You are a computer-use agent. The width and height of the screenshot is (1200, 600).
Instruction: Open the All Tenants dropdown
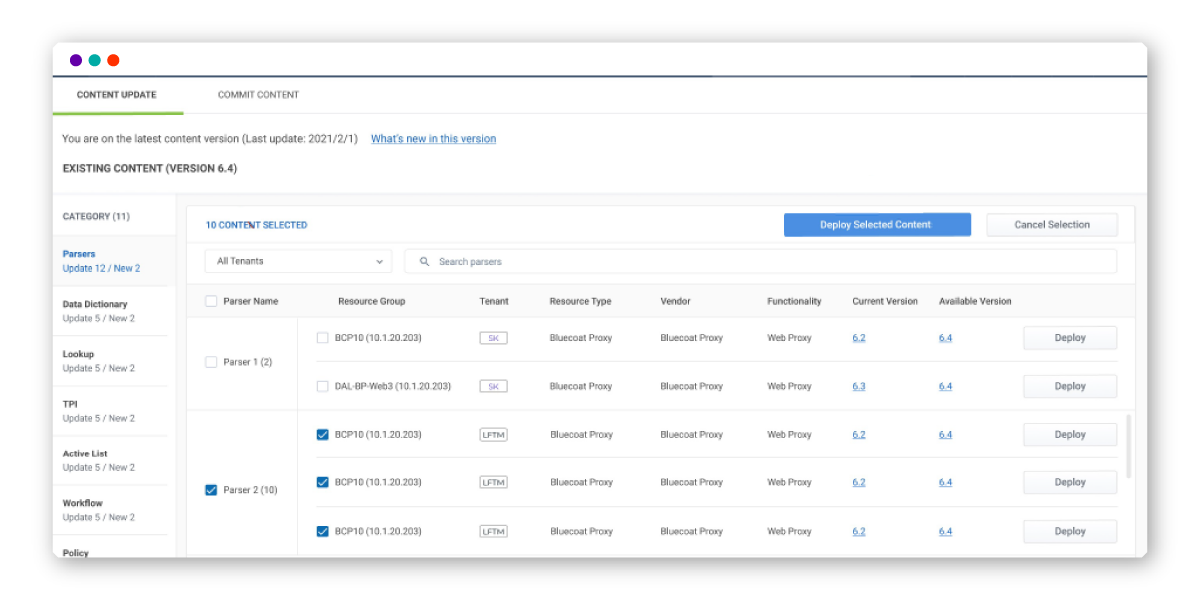coord(298,261)
